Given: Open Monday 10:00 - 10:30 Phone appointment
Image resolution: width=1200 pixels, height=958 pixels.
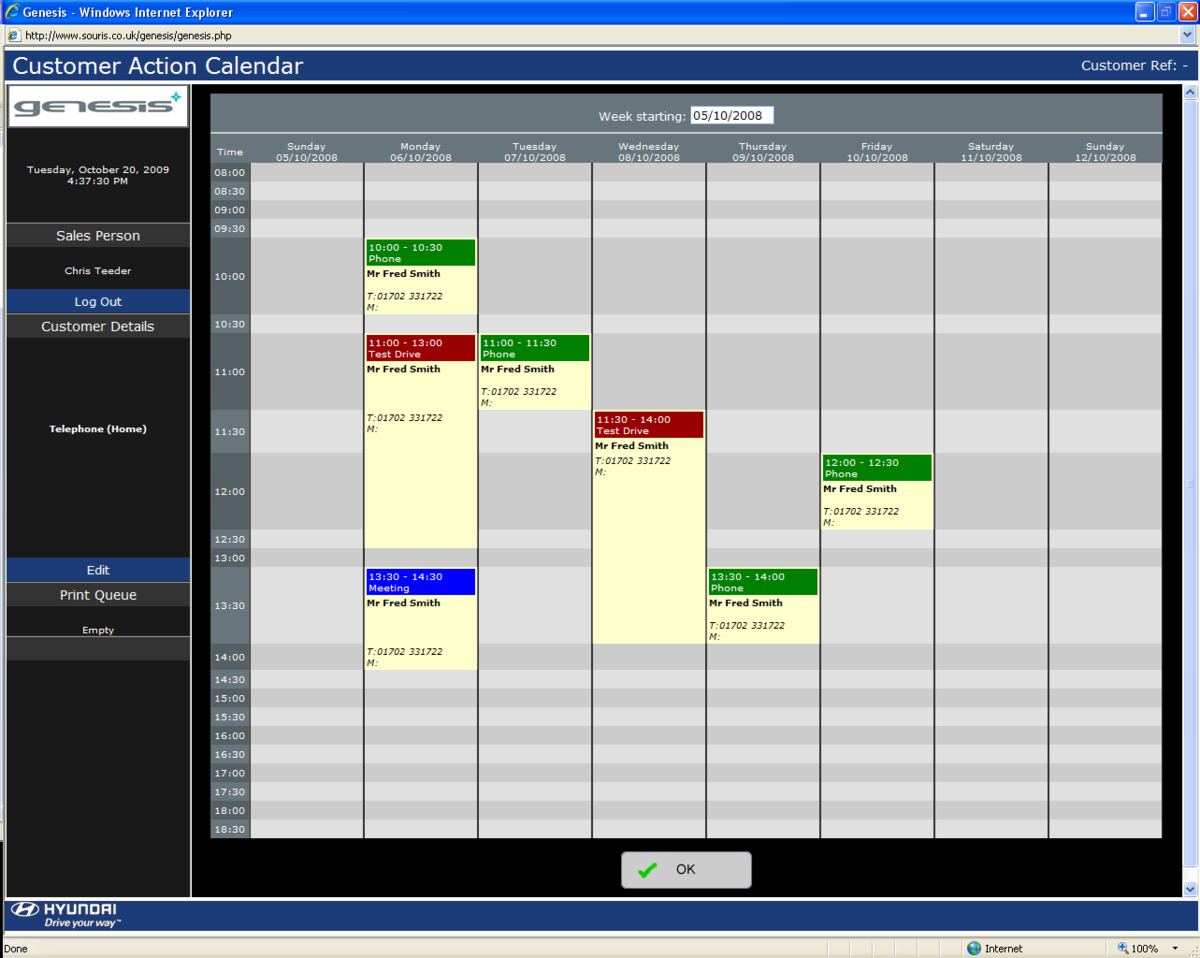Looking at the screenshot, I should 421,277.
